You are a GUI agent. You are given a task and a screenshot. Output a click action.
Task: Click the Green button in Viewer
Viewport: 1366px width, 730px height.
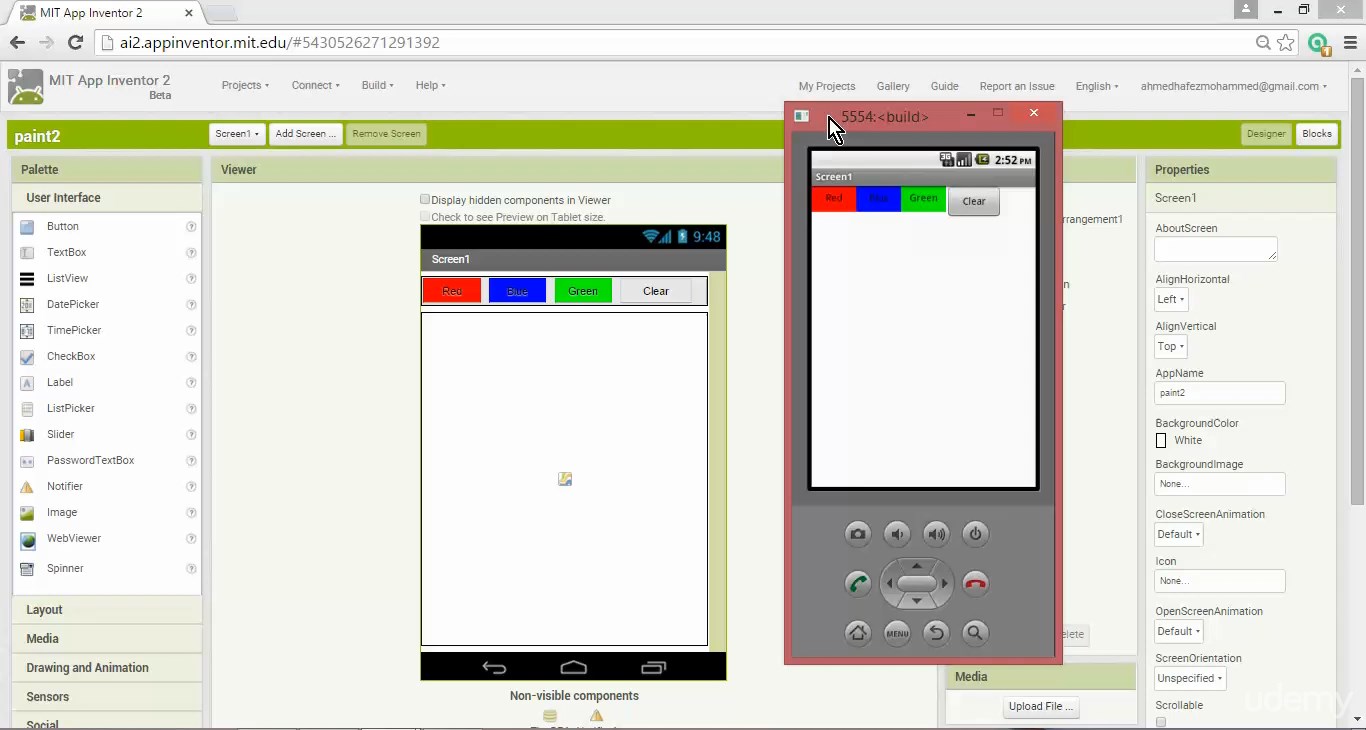pyautogui.click(x=583, y=291)
